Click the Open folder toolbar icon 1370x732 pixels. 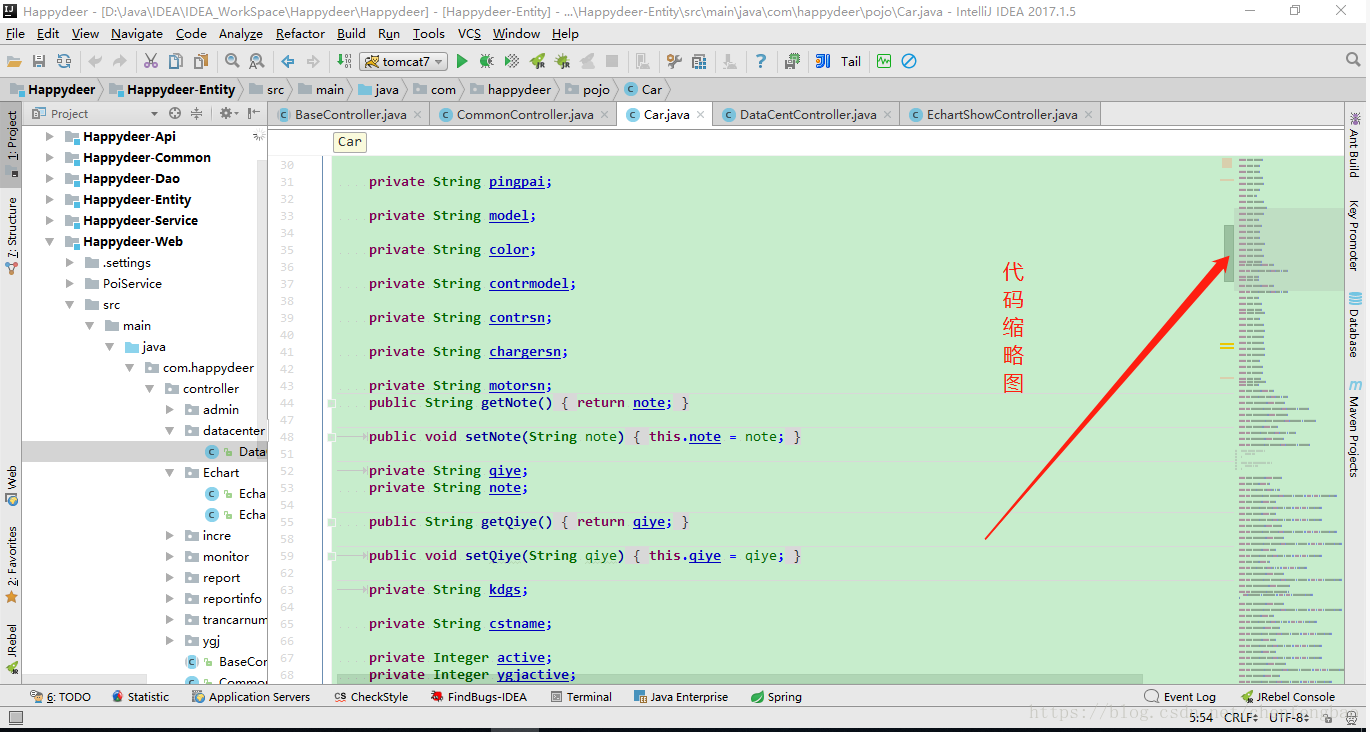tap(14, 61)
